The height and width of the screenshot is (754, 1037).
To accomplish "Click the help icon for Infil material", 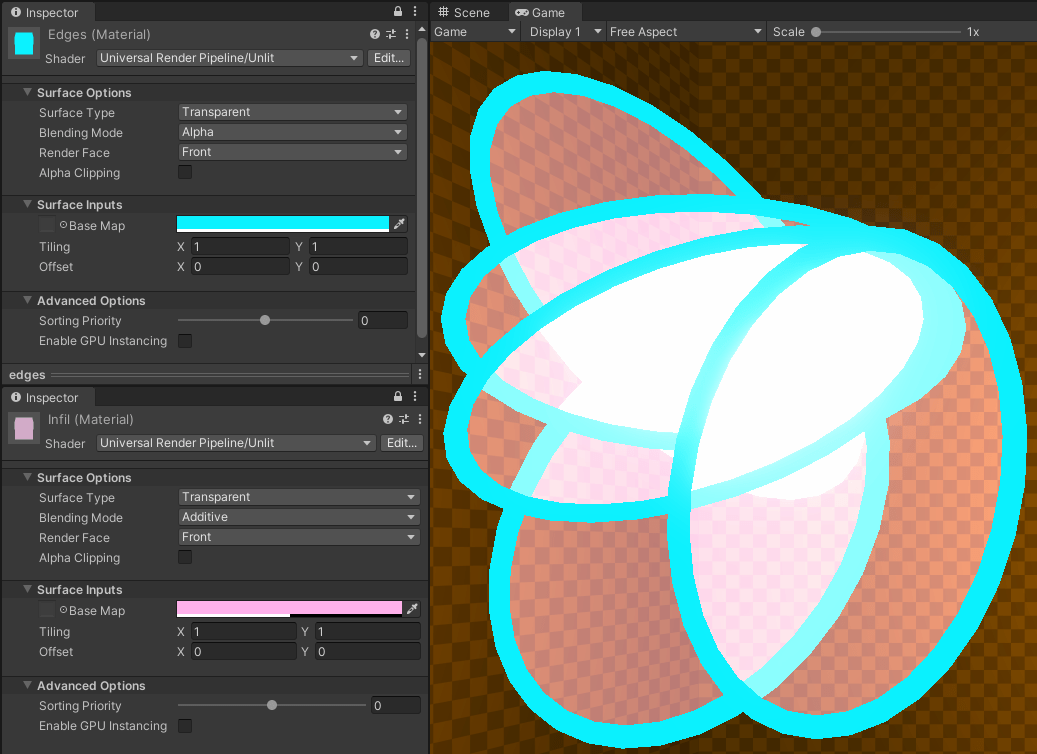I will tap(388, 419).
